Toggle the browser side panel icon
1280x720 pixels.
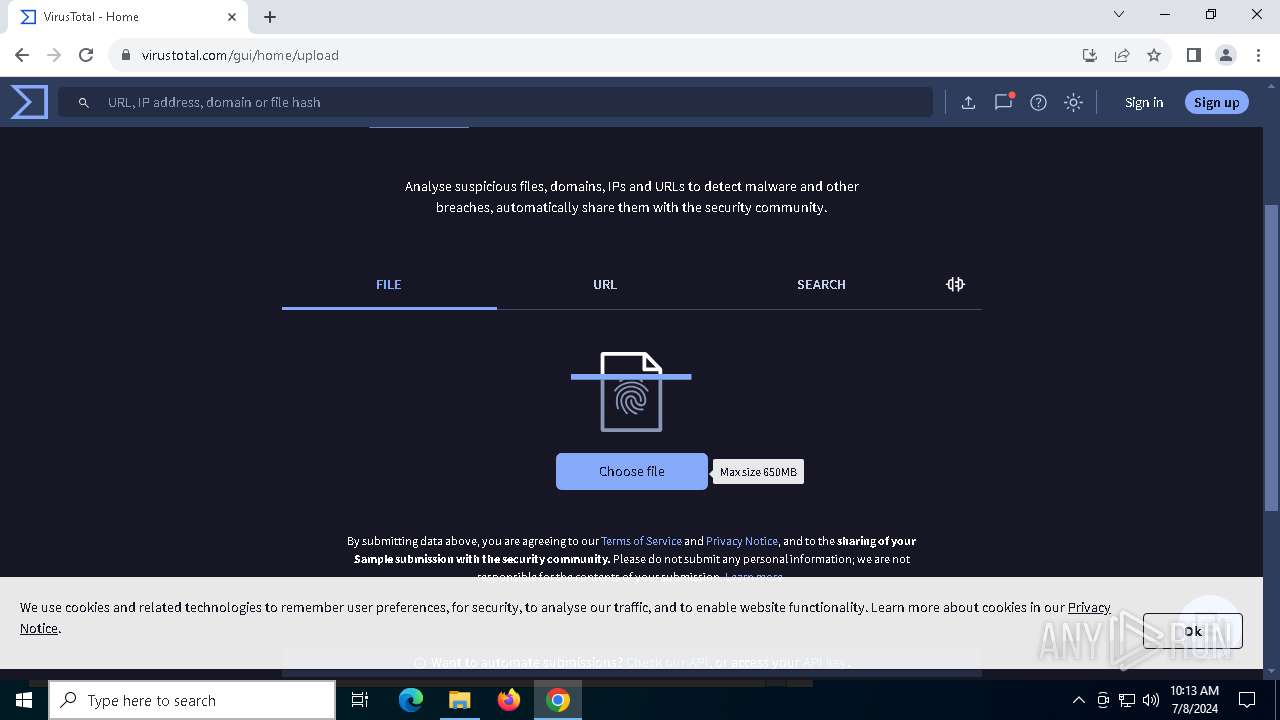(x=1193, y=55)
